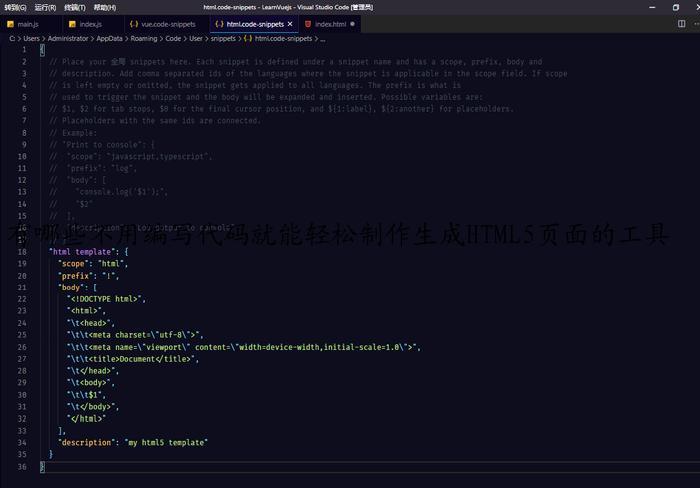Click line number 18 in the gutter
Viewport: 700px width, 488px height.
pyautogui.click(x=22, y=252)
